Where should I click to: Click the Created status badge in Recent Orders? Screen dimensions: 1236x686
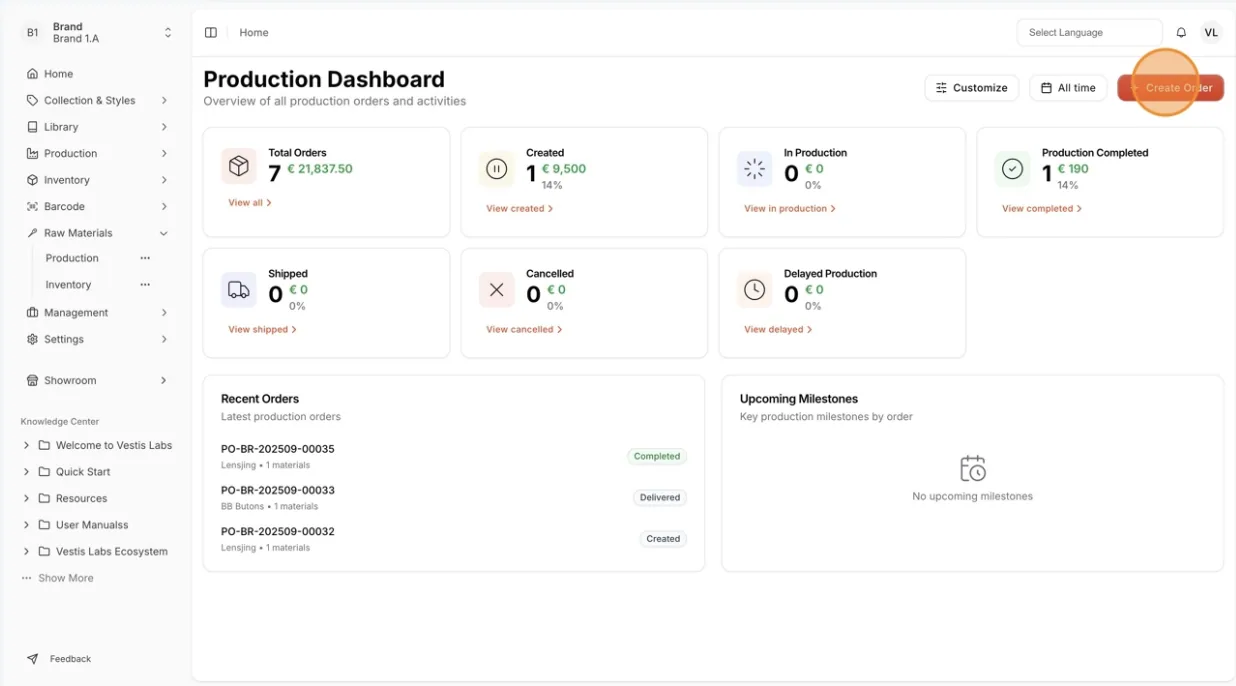[663, 539]
